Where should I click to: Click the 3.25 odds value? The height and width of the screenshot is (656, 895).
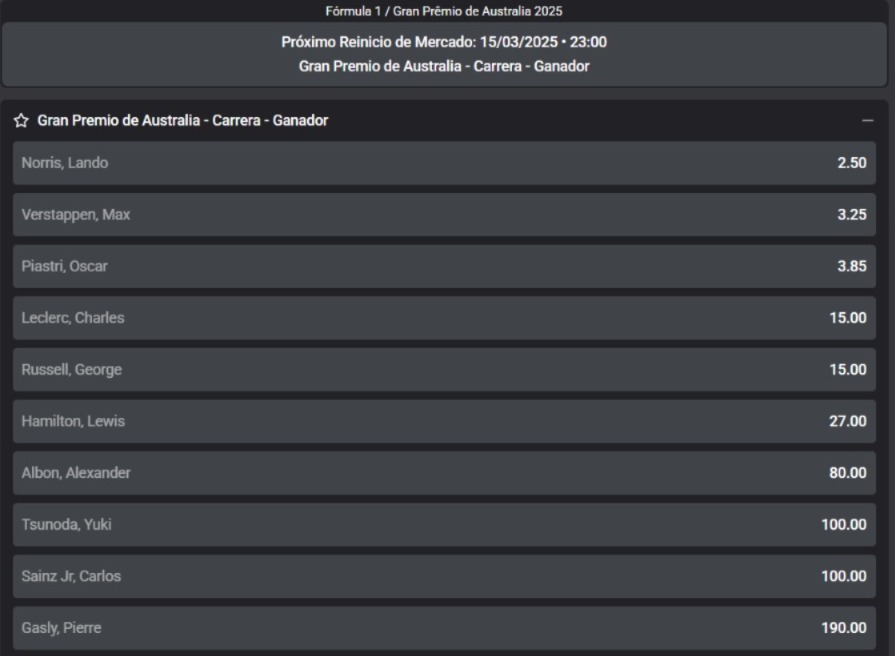pos(852,215)
